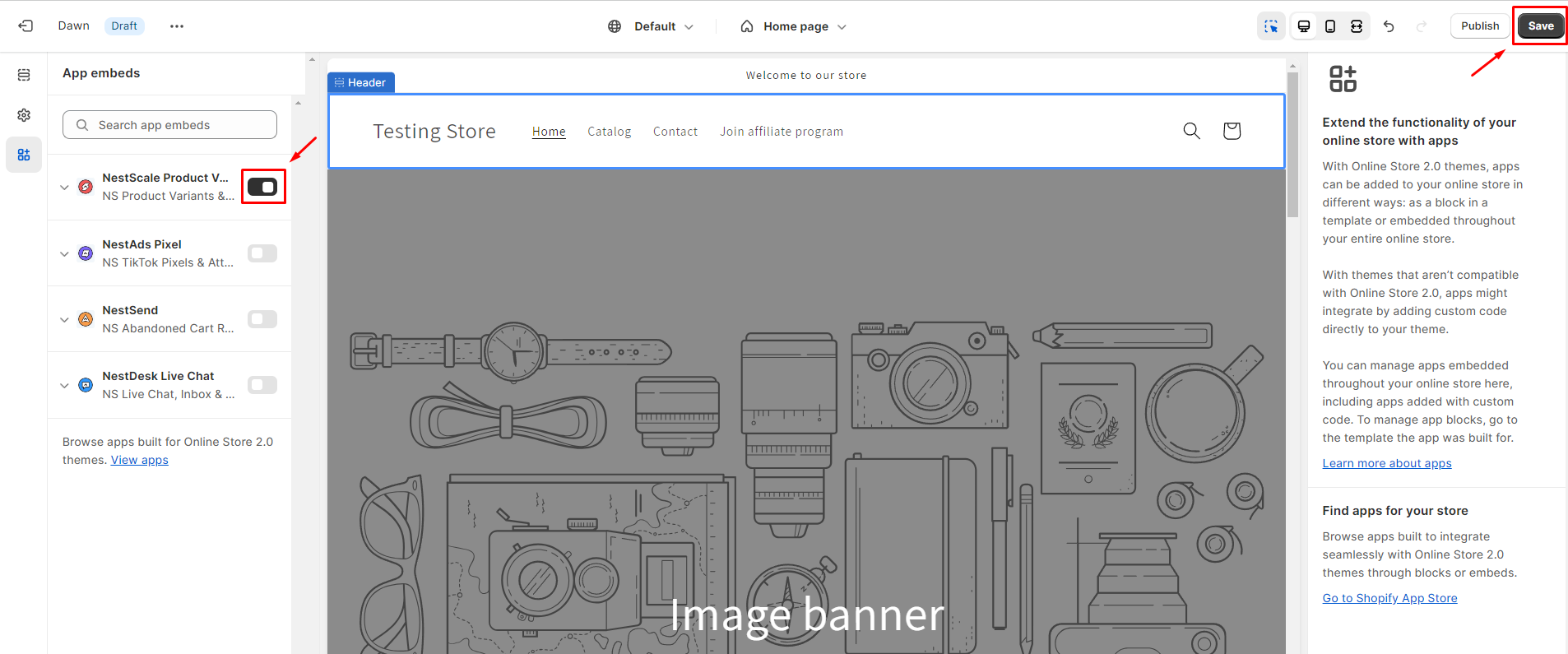Open the three-dot more actions menu
1568x654 pixels.
[176, 26]
